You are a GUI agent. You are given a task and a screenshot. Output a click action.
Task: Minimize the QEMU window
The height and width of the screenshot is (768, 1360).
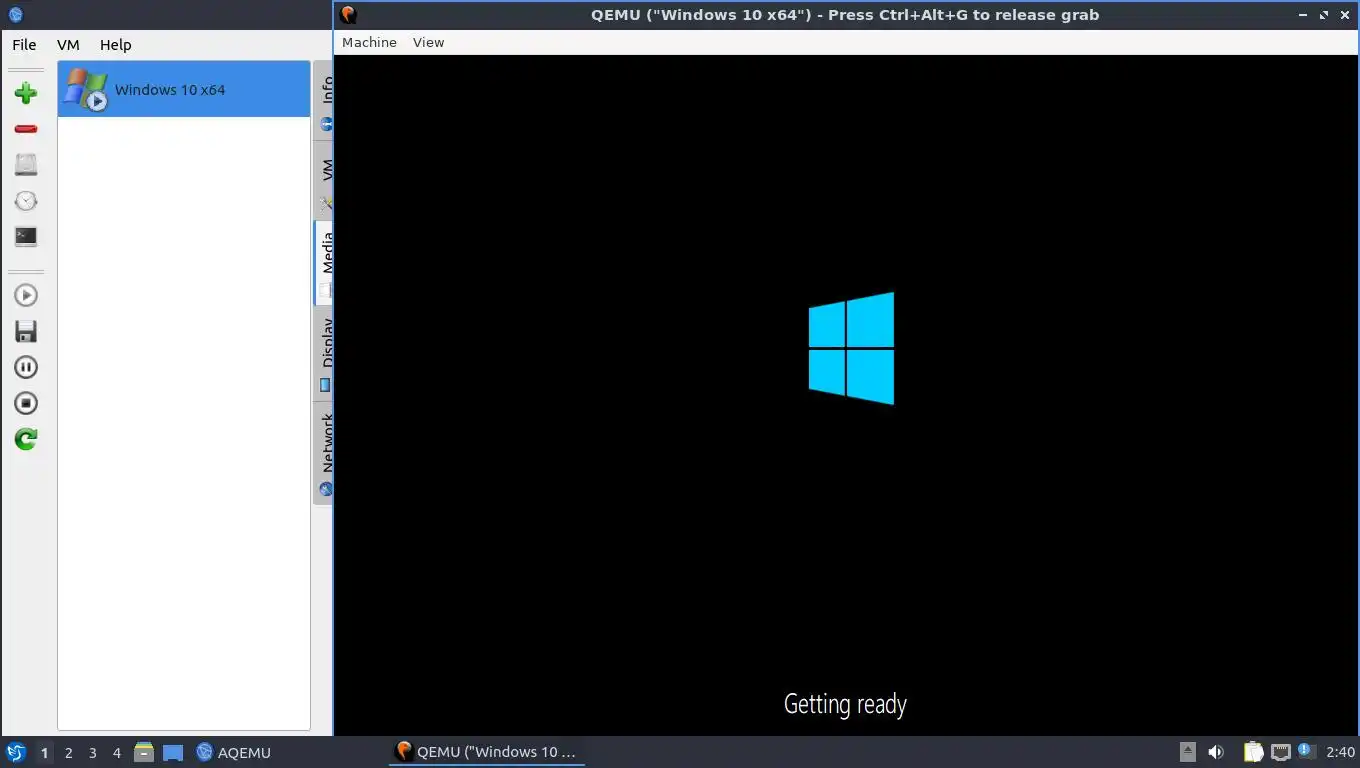tap(1303, 15)
